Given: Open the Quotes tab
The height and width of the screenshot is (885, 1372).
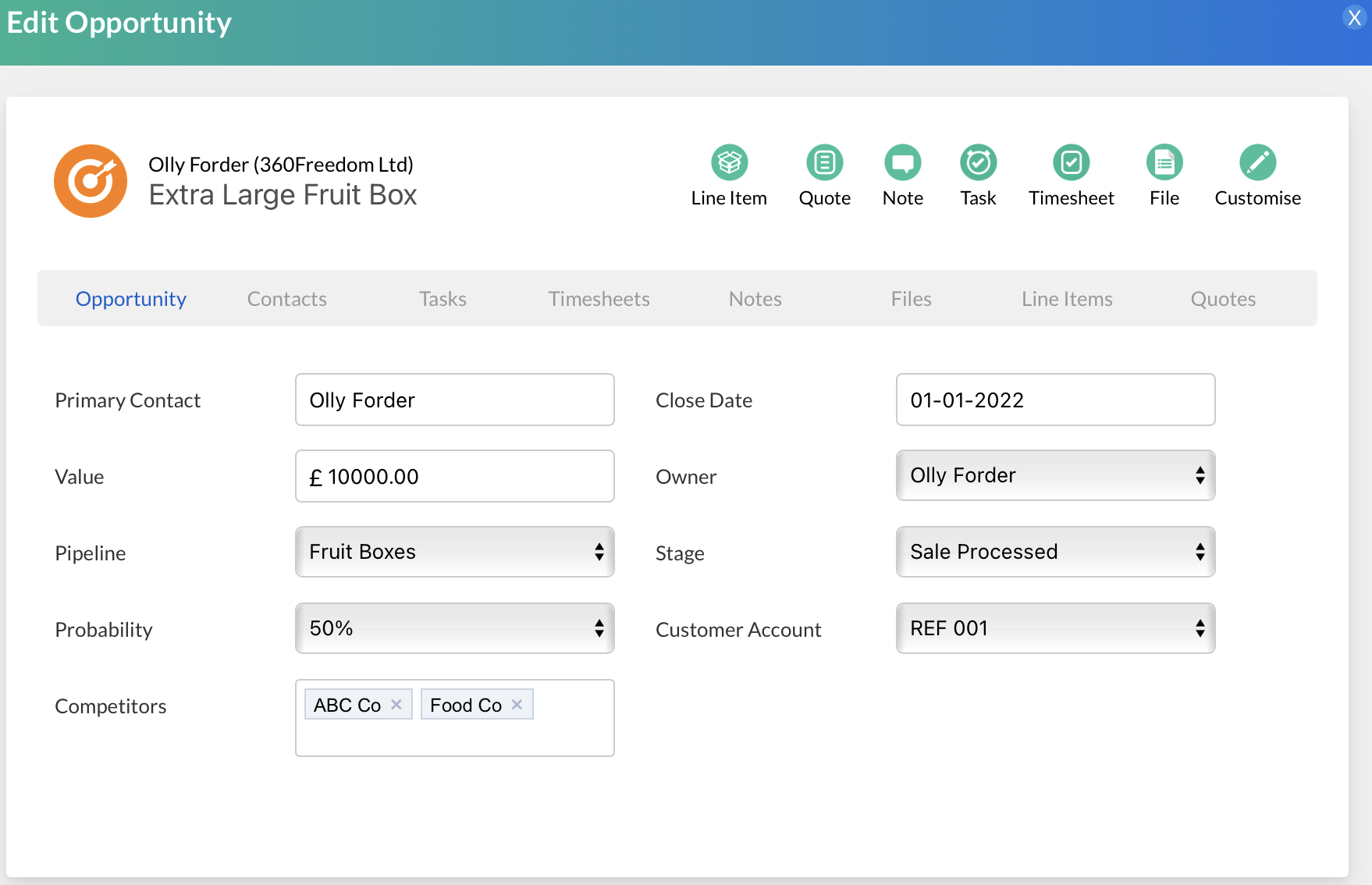Looking at the screenshot, I should click(1223, 299).
